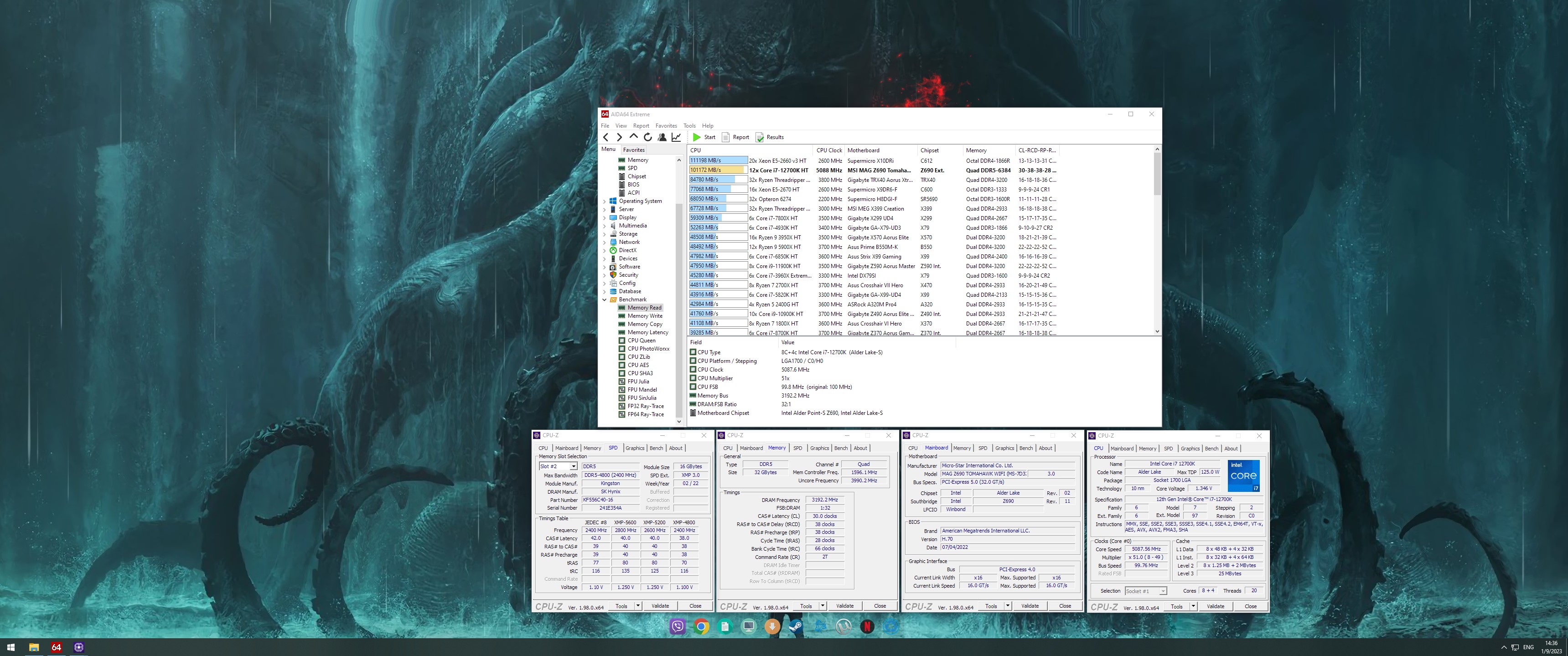Viewport: 1568px width, 656px height.
Task: Expand the Display tree node
Action: [x=605, y=217]
